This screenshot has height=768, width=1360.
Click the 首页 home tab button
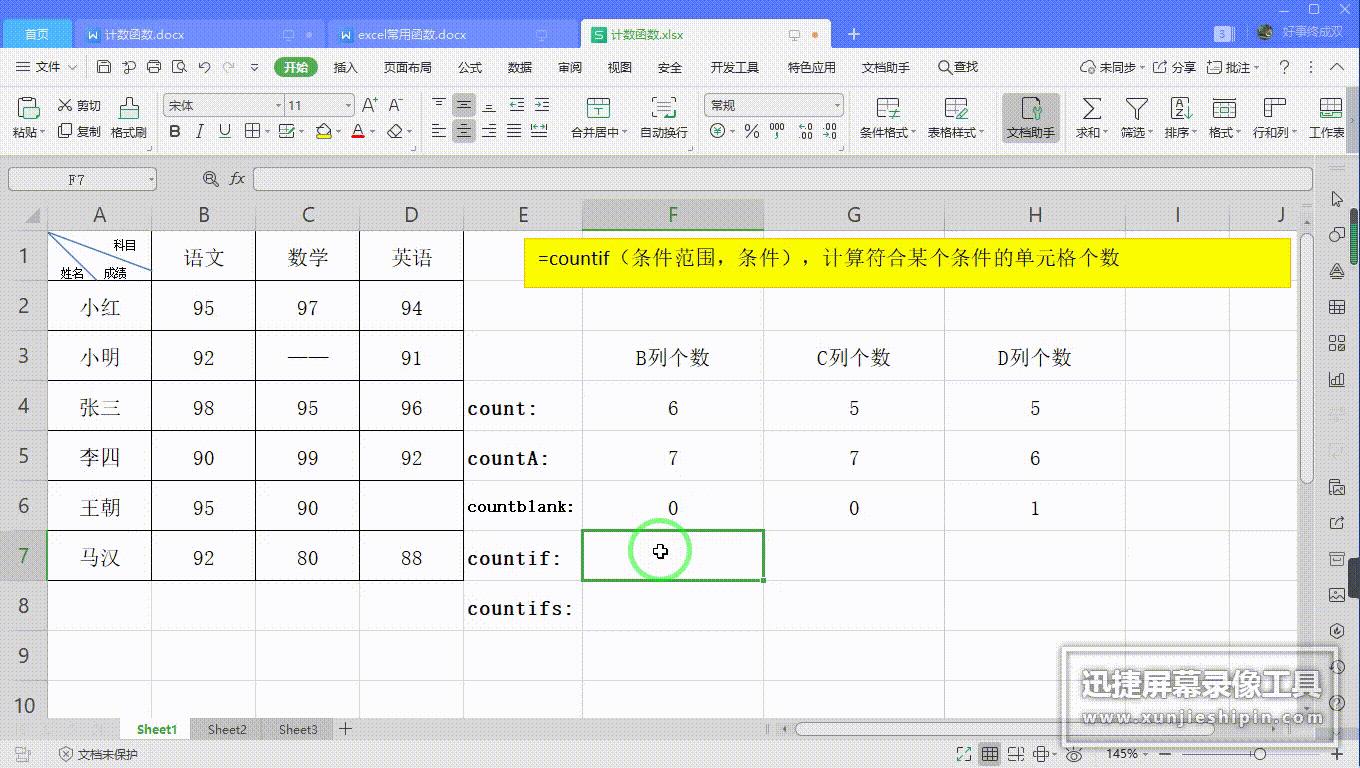[x=37, y=34]
